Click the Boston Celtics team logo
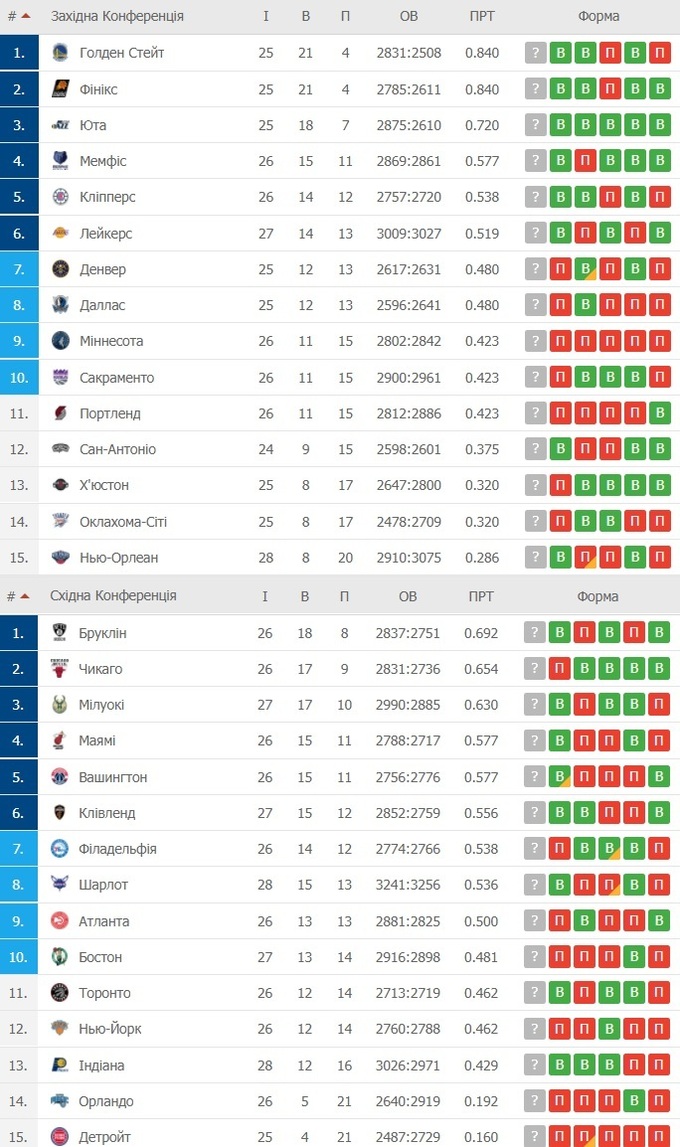The width and height of the screenshot is (680, 1147). click(x=60, y=957)
